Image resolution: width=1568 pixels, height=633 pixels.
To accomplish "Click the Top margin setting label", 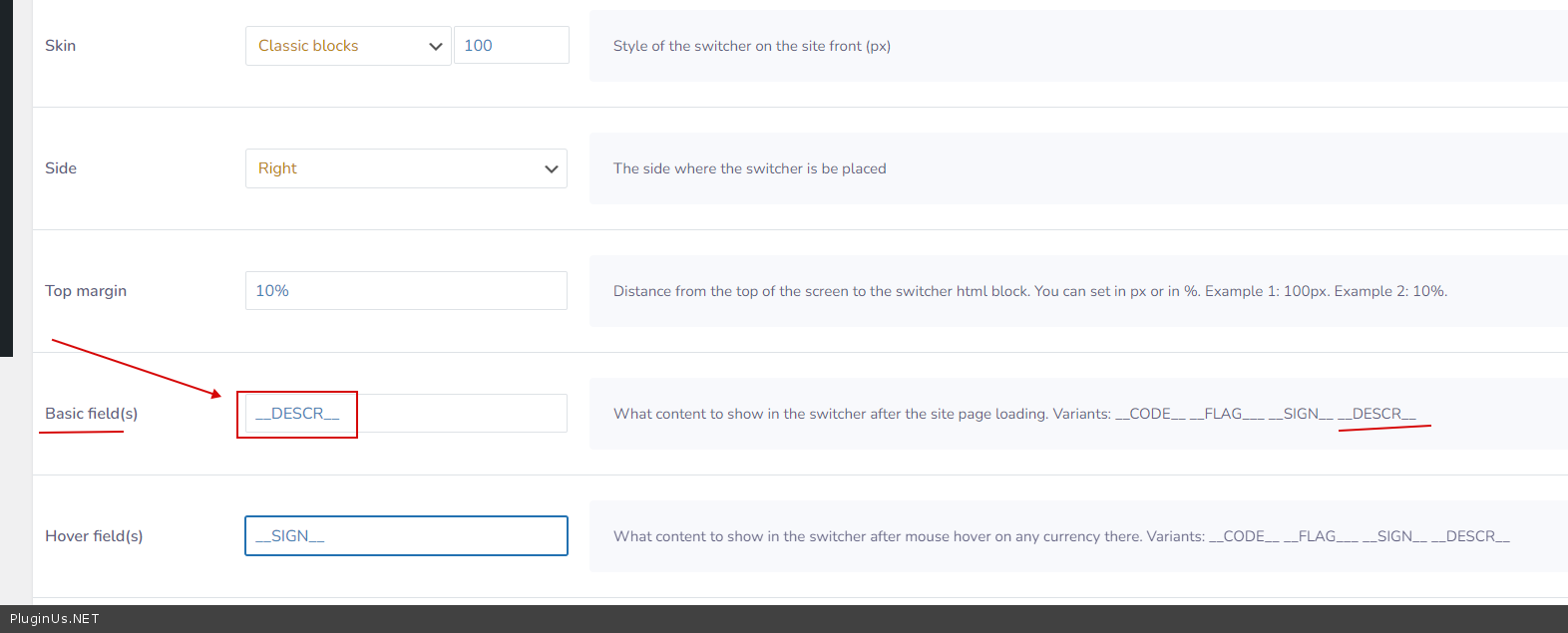I will [x=86, y=291].
